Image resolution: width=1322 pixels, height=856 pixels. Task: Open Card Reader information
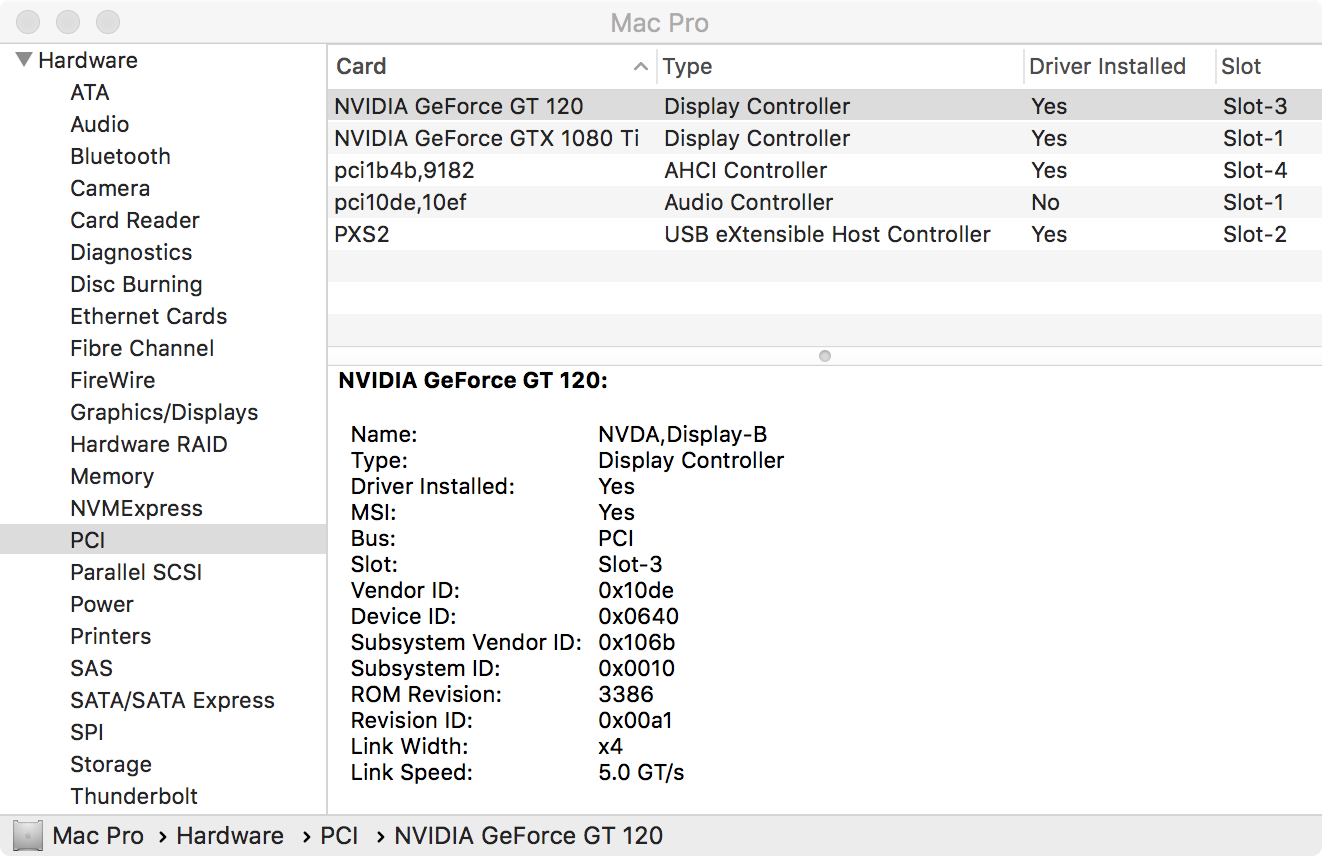click(x=135, y=220)
